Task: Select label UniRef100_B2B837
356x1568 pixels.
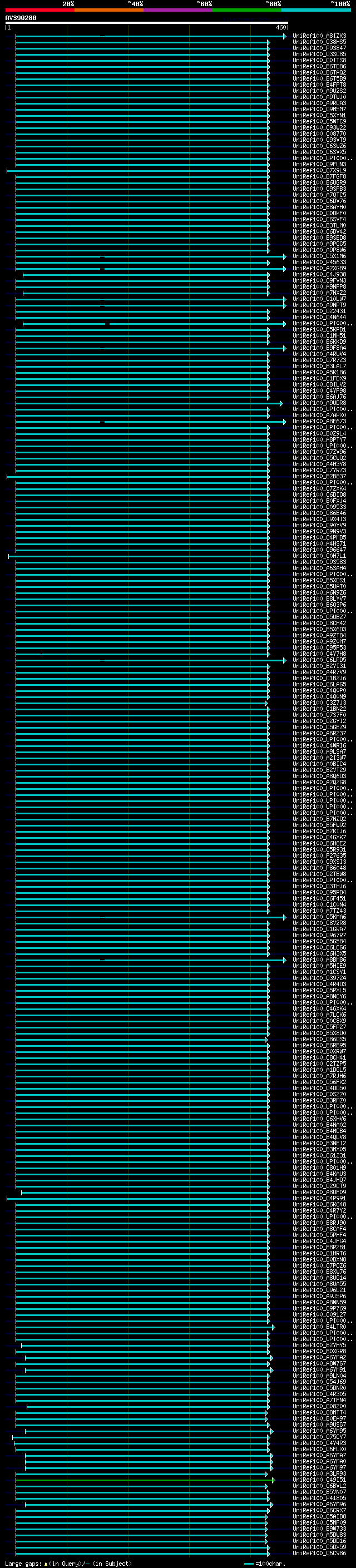Action: [319, 477]
